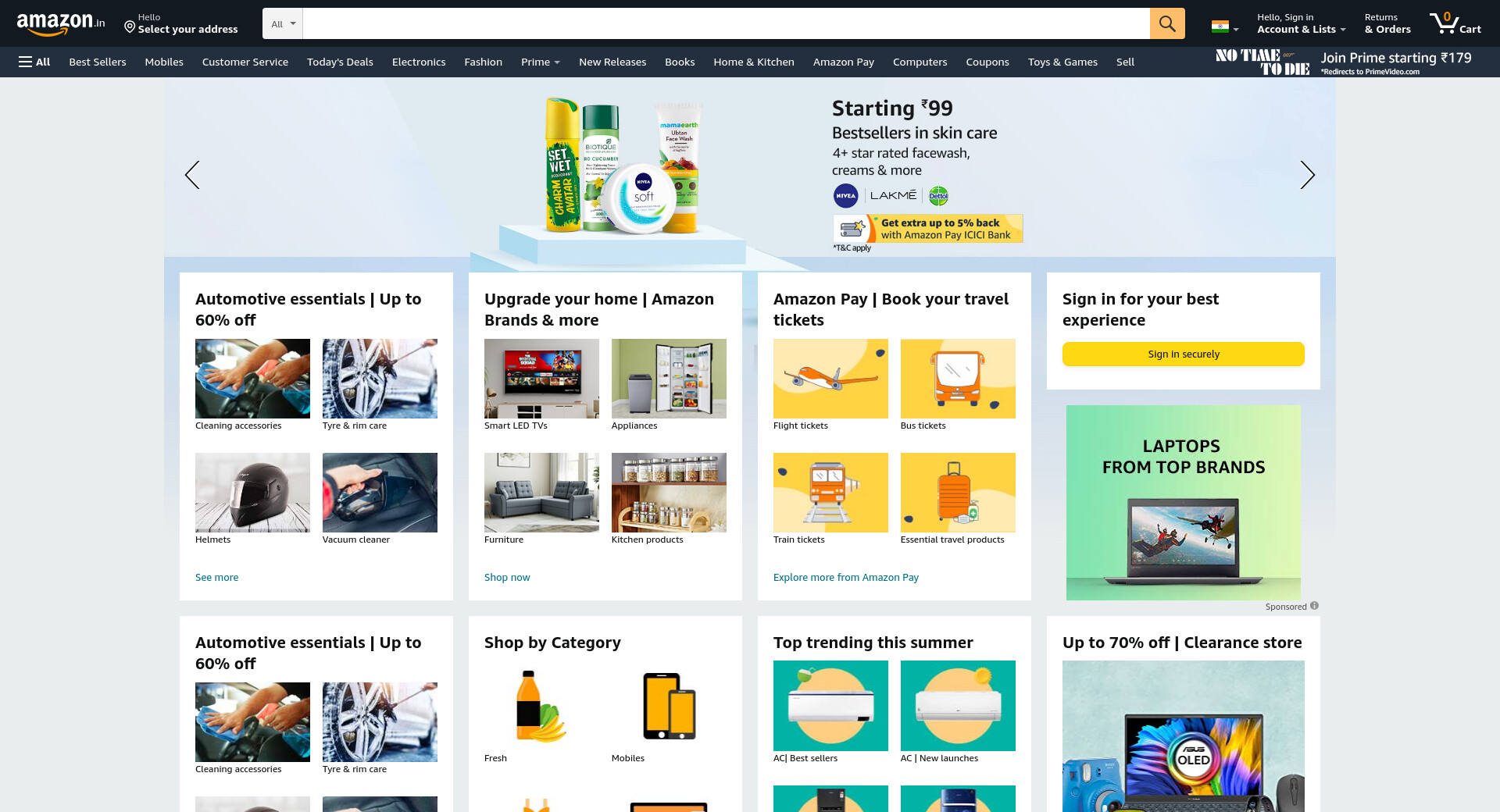Open the Fresh category icon
Image resolution: width=1500 pixels, height=812 pixels.
click(x=541, y=706)
